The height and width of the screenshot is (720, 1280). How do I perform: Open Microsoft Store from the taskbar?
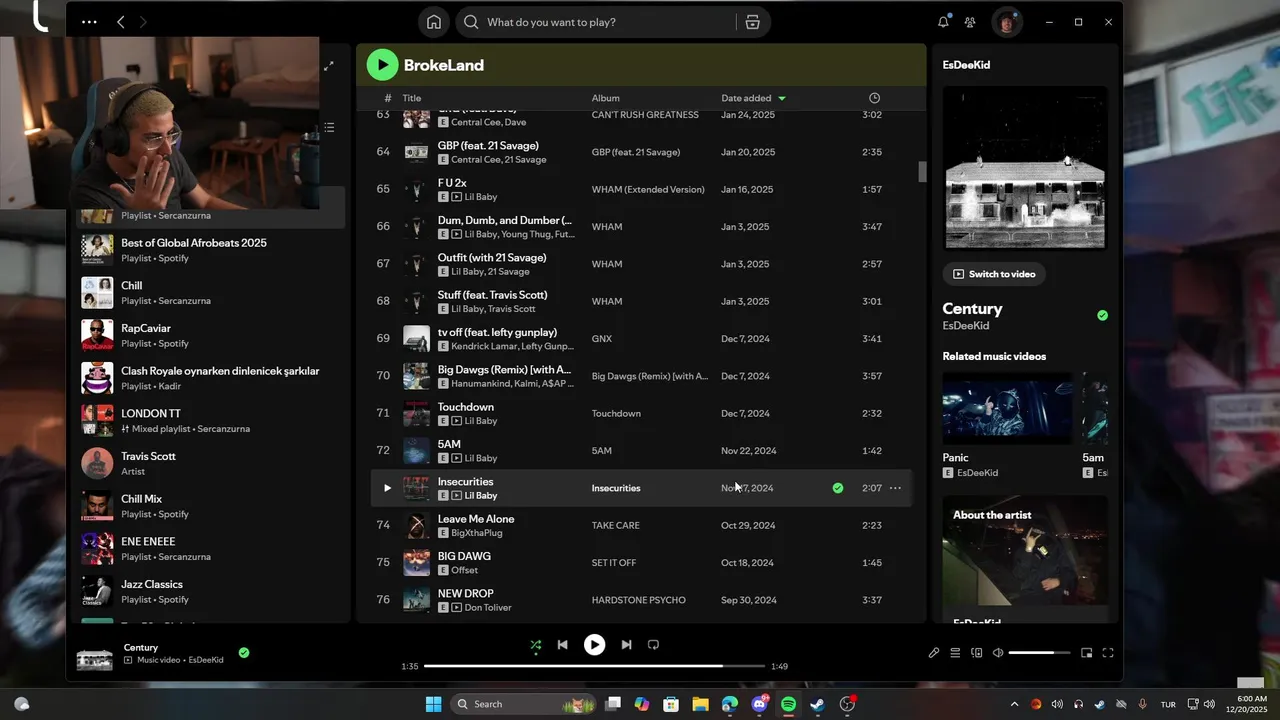click(671, 704)
